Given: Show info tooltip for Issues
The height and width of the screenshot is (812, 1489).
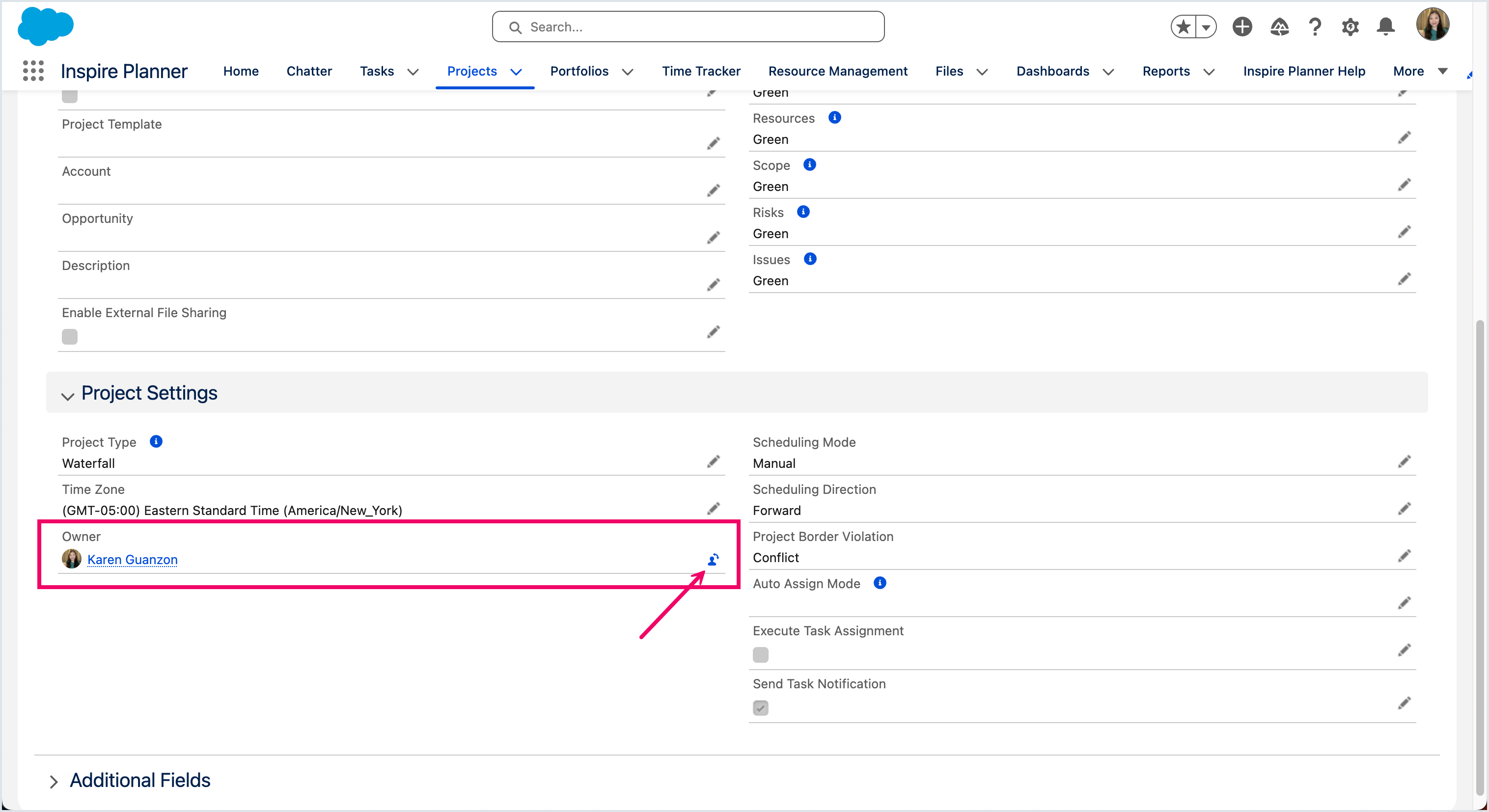Looking at the screenshot, I should tap(810, 259).
